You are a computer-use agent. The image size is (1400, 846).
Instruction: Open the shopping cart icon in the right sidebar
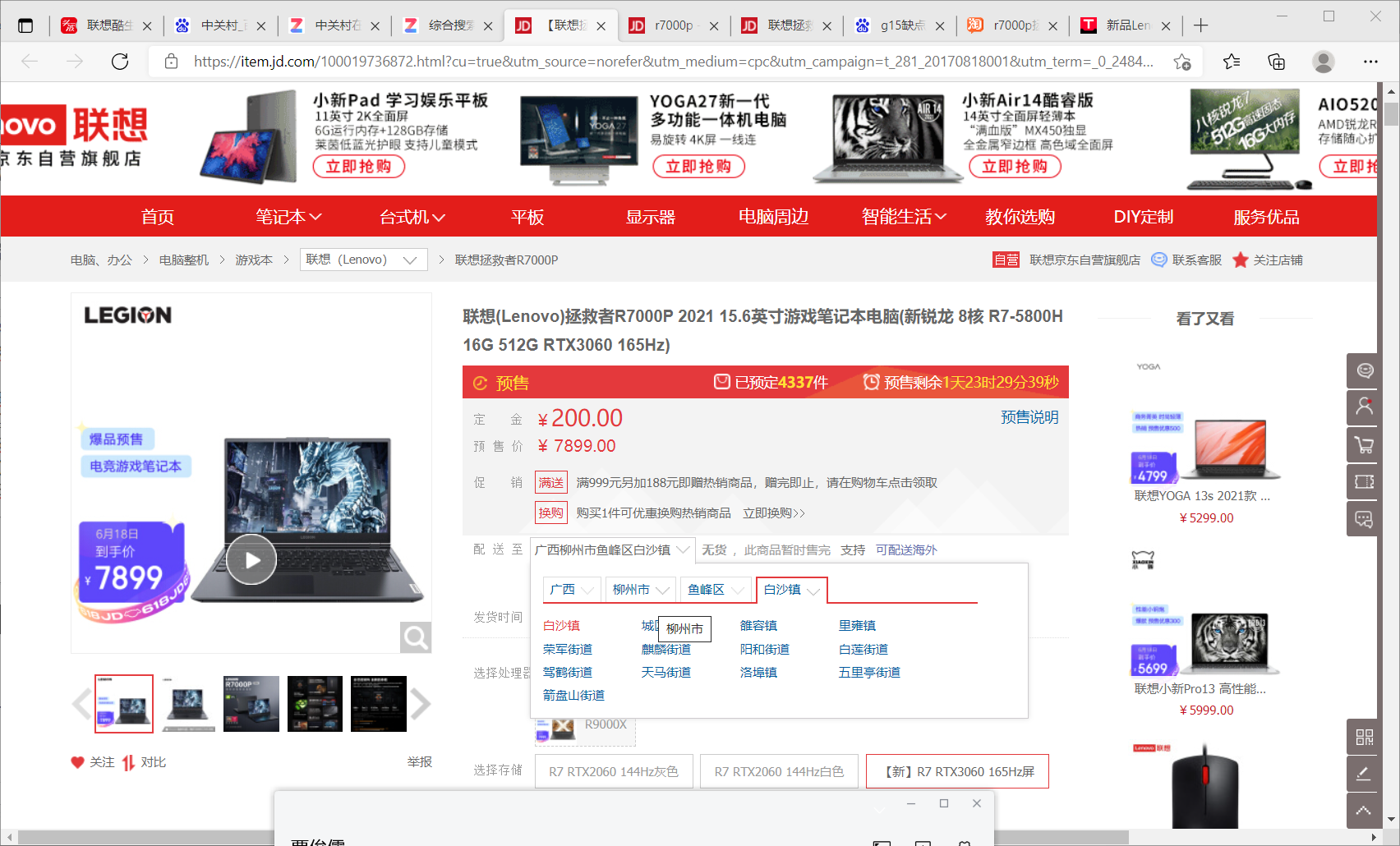point(1365,444)
